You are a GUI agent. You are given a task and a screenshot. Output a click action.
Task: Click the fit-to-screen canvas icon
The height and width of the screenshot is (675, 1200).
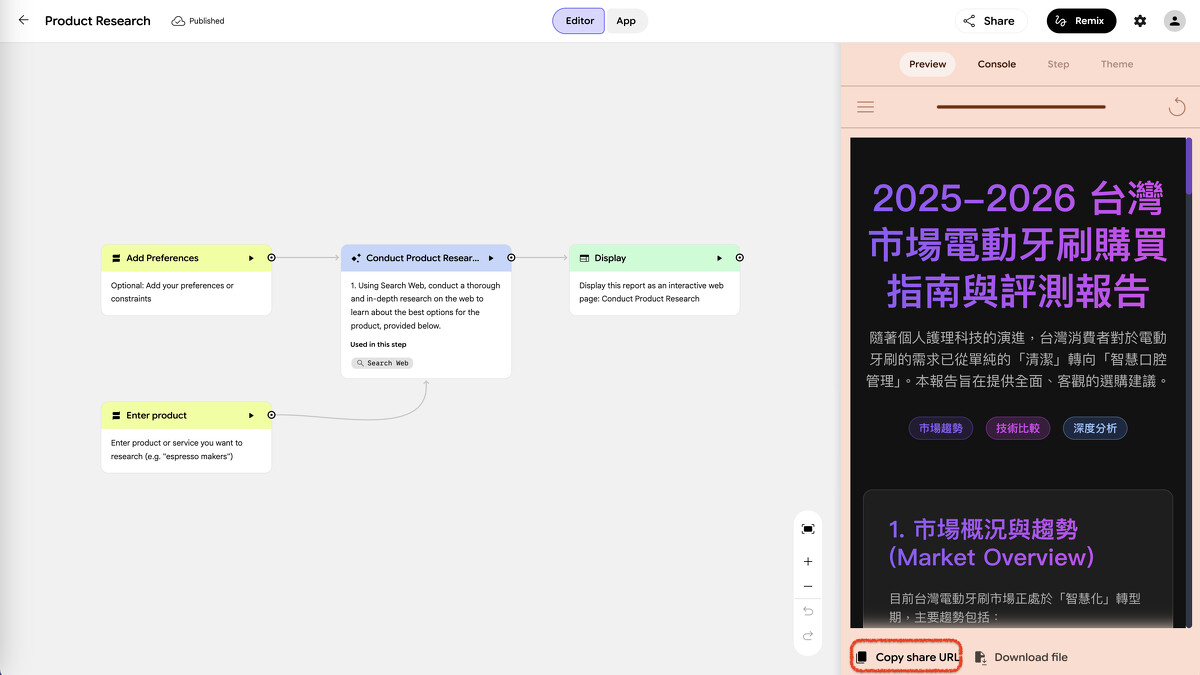[808, 529]
